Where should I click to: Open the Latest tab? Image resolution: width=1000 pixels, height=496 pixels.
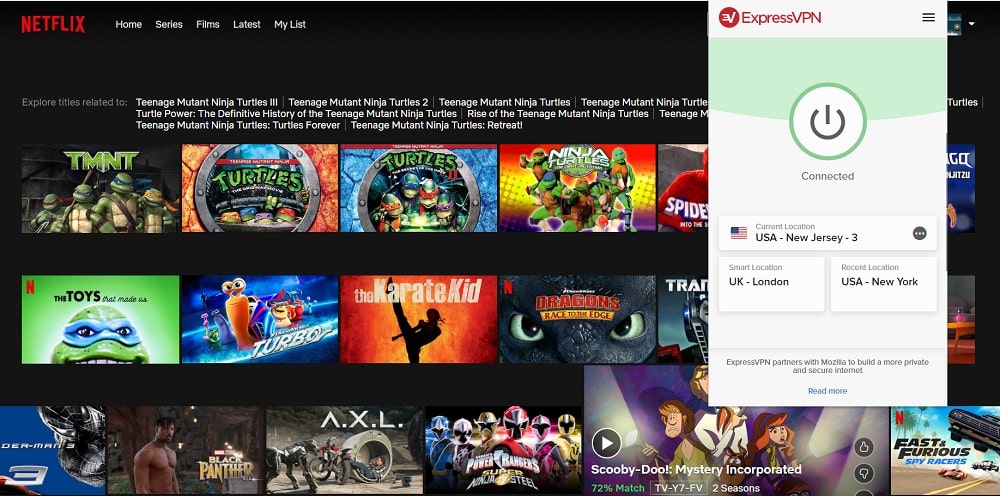tap(247, 24)
